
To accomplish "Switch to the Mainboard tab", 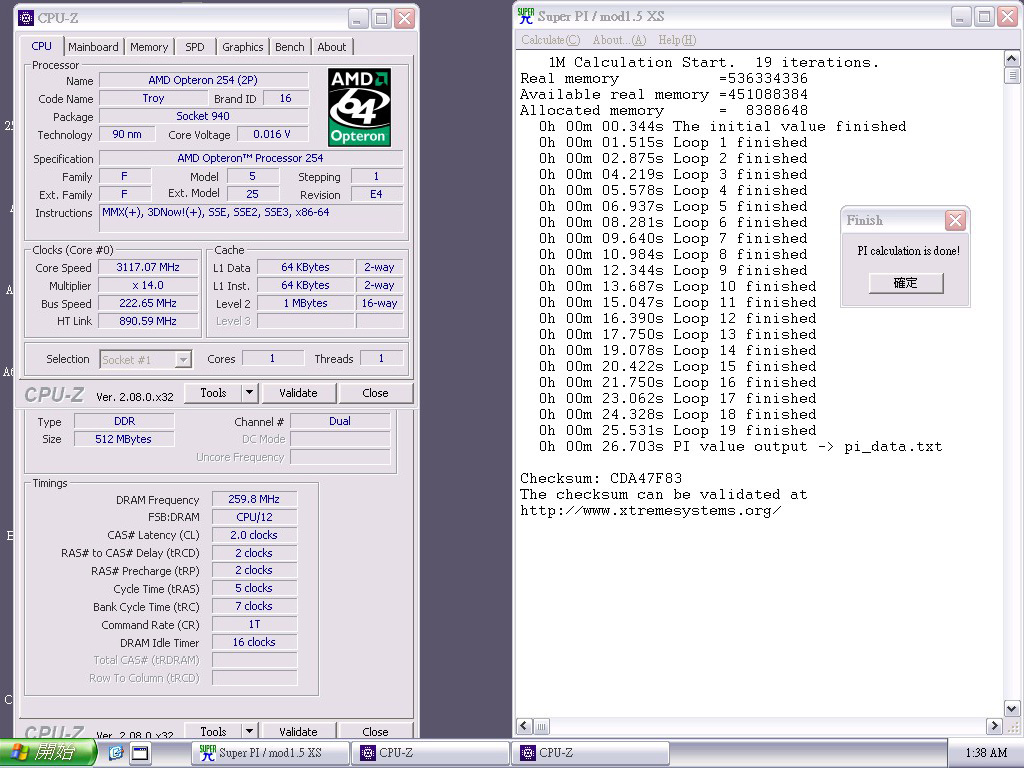I will pyautogui.click(x=93, y=47).
